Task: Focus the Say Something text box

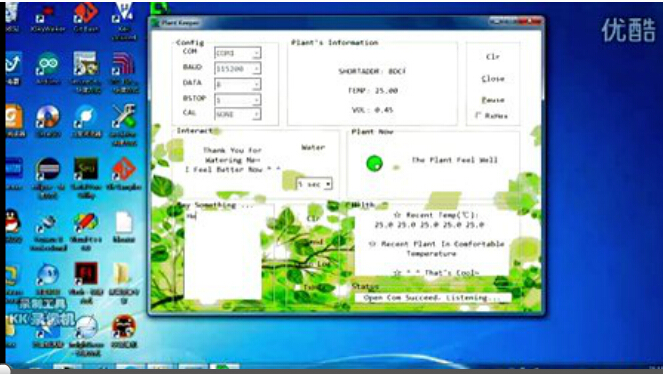Action: [x=223, y=255]
